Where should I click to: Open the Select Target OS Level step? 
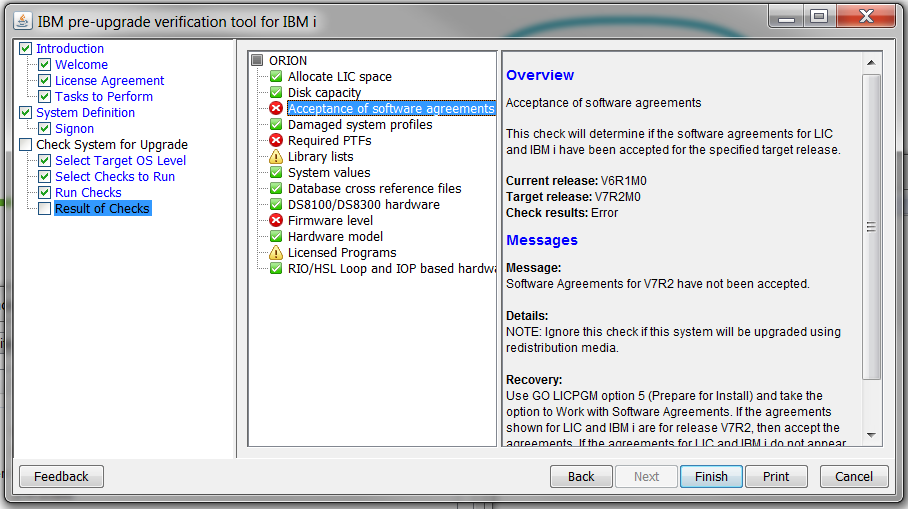120,160
